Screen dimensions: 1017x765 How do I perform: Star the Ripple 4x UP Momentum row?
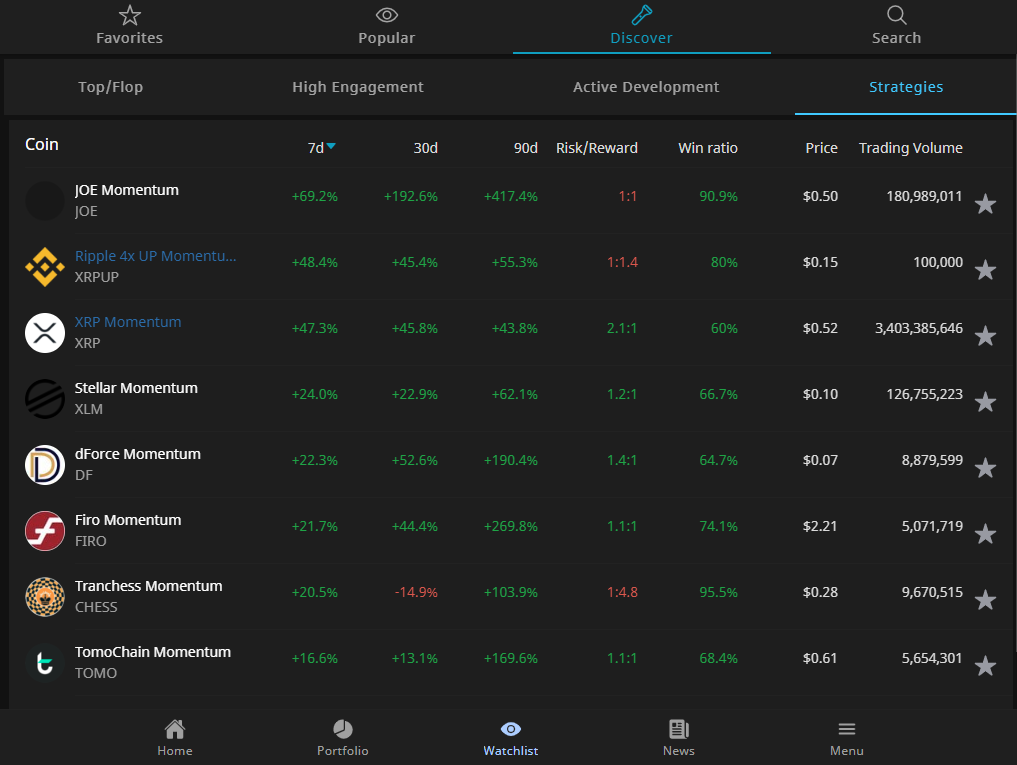[985, 269]
